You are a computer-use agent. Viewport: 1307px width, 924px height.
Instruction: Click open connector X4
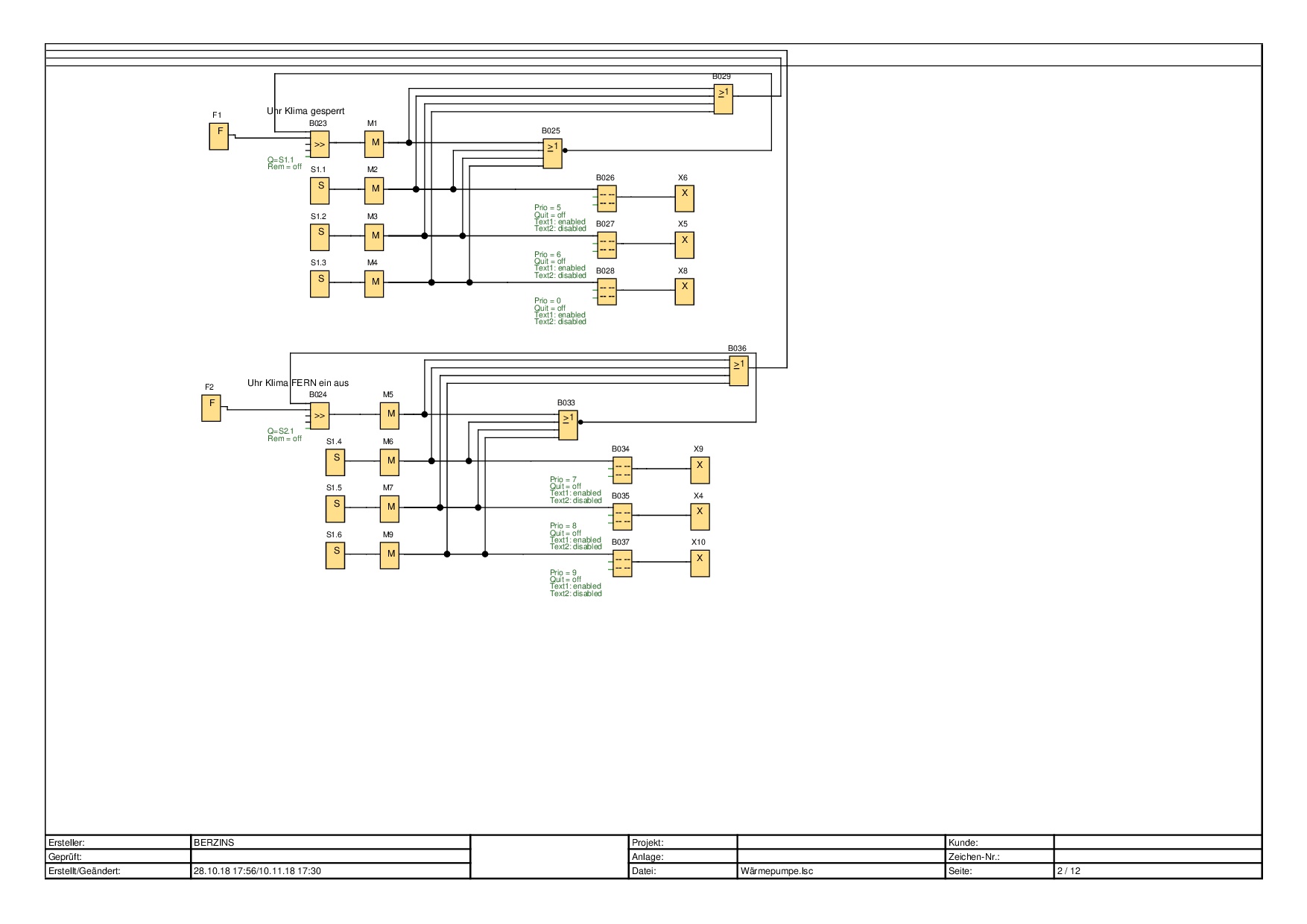tap(700, 516)
